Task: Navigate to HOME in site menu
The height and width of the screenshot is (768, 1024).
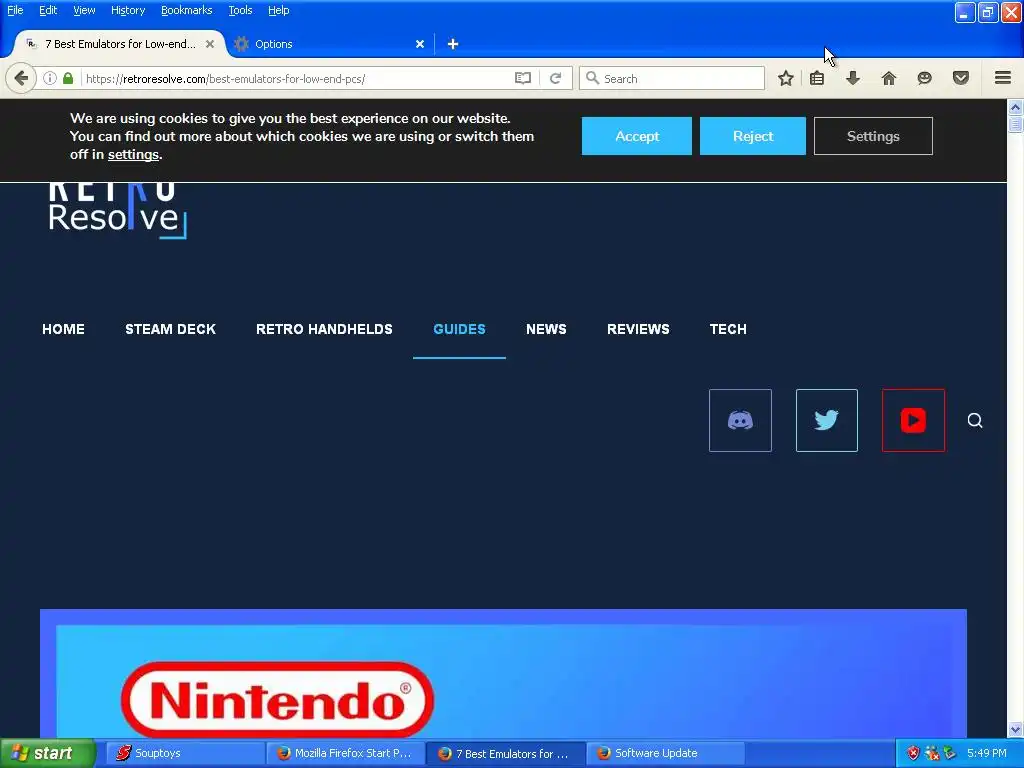Action: click(63, 329)
